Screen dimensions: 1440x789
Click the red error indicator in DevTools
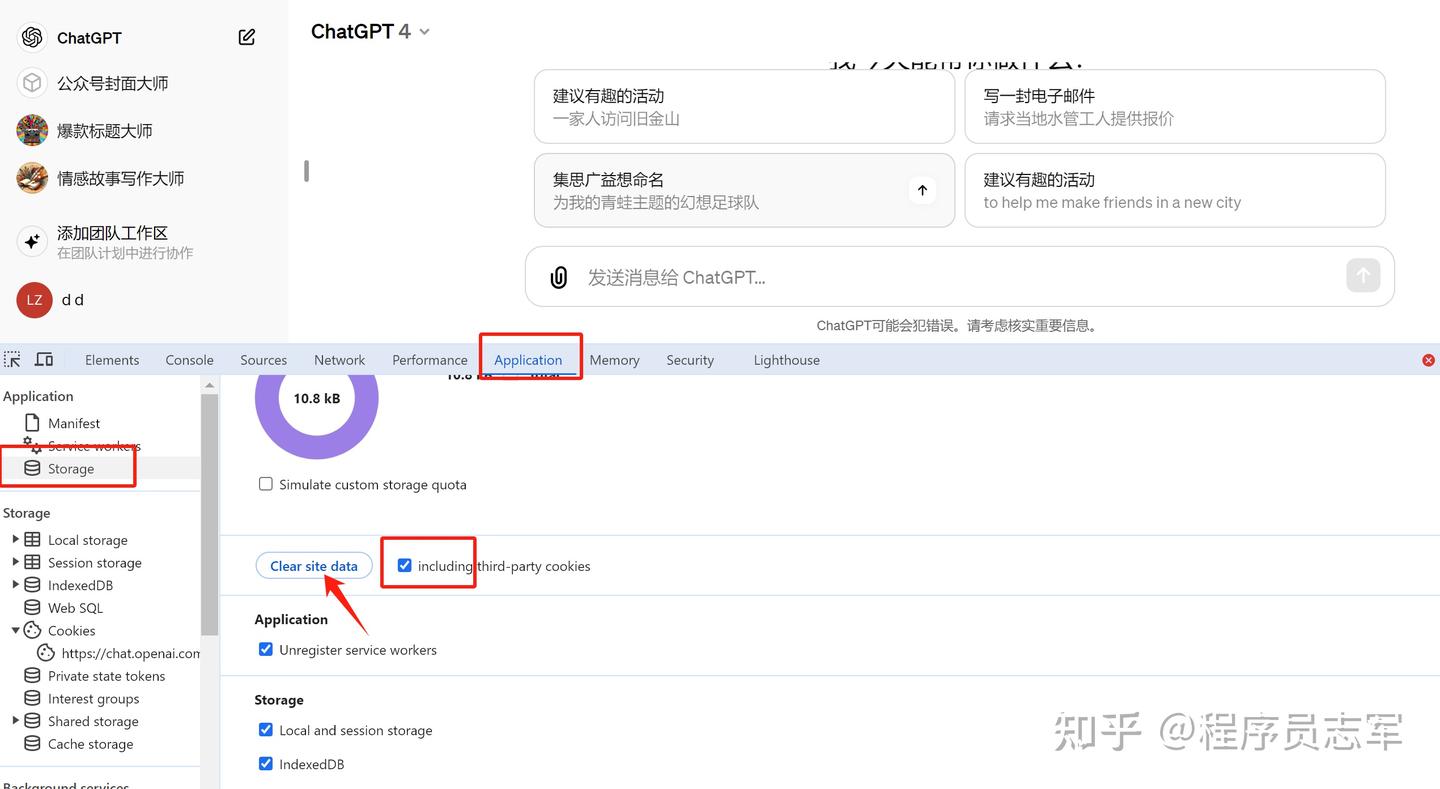[1428, 360]
